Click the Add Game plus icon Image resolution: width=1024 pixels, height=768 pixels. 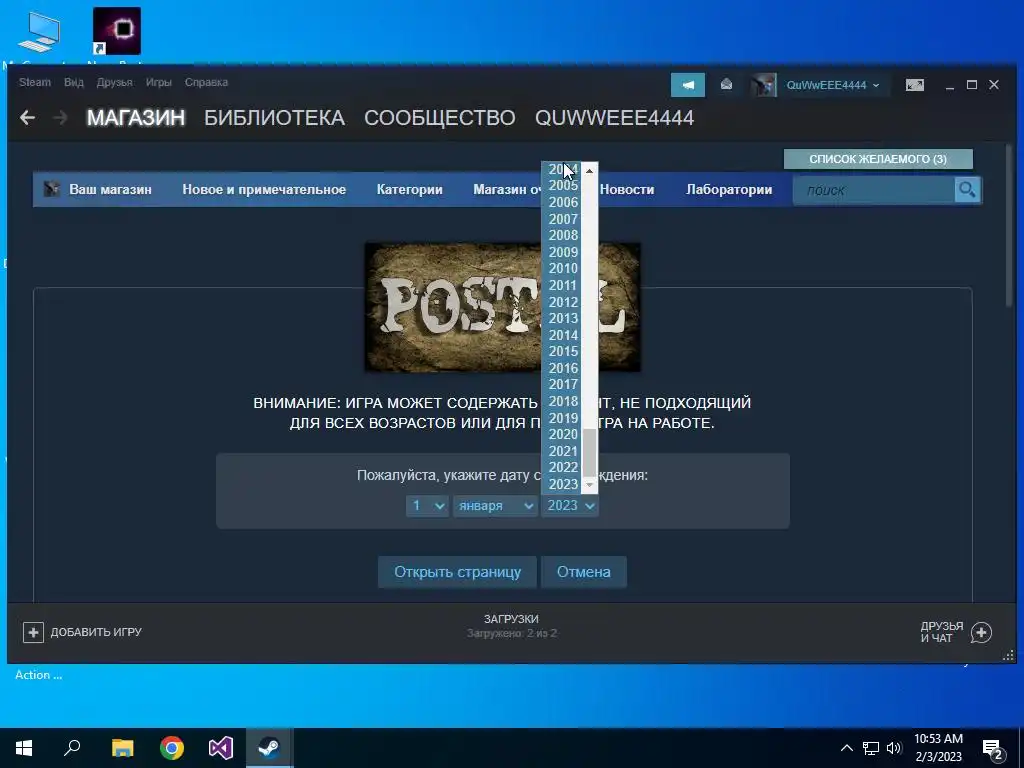click(33, 632)
